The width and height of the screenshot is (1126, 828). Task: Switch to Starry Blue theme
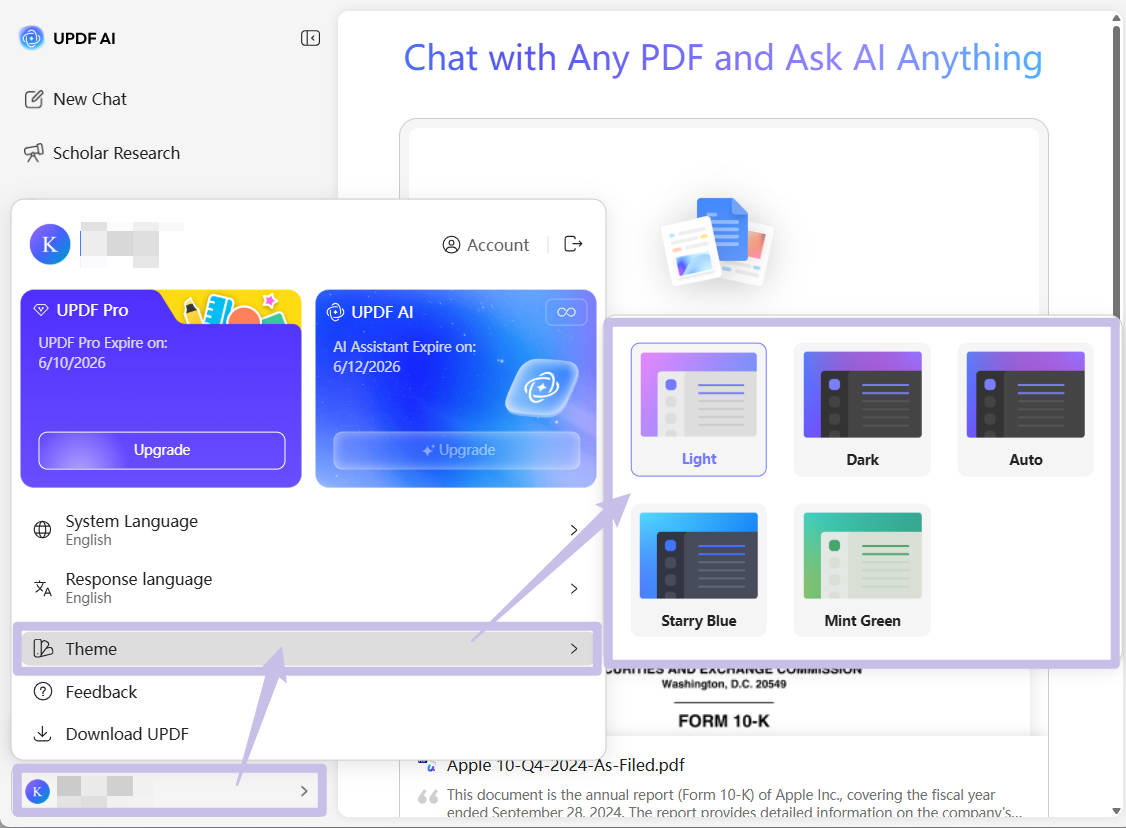point(698,570)
